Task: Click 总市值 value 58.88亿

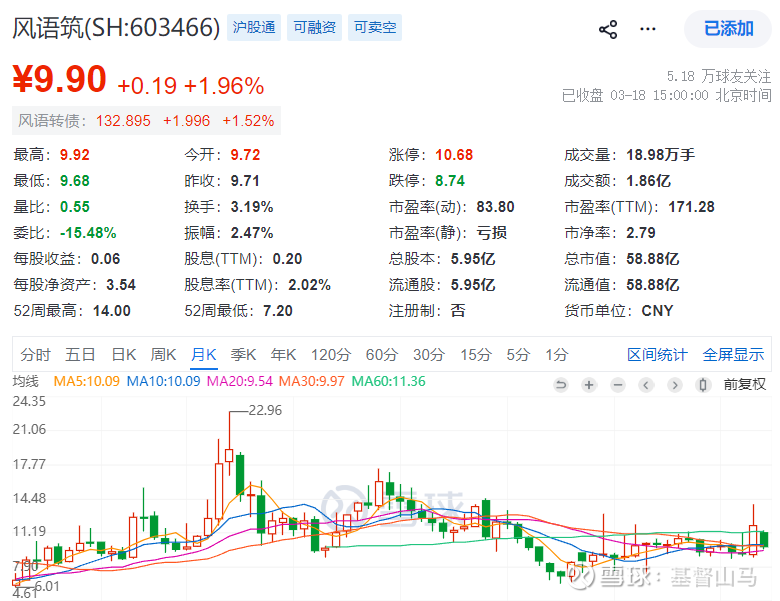Action: coord(653,259)
